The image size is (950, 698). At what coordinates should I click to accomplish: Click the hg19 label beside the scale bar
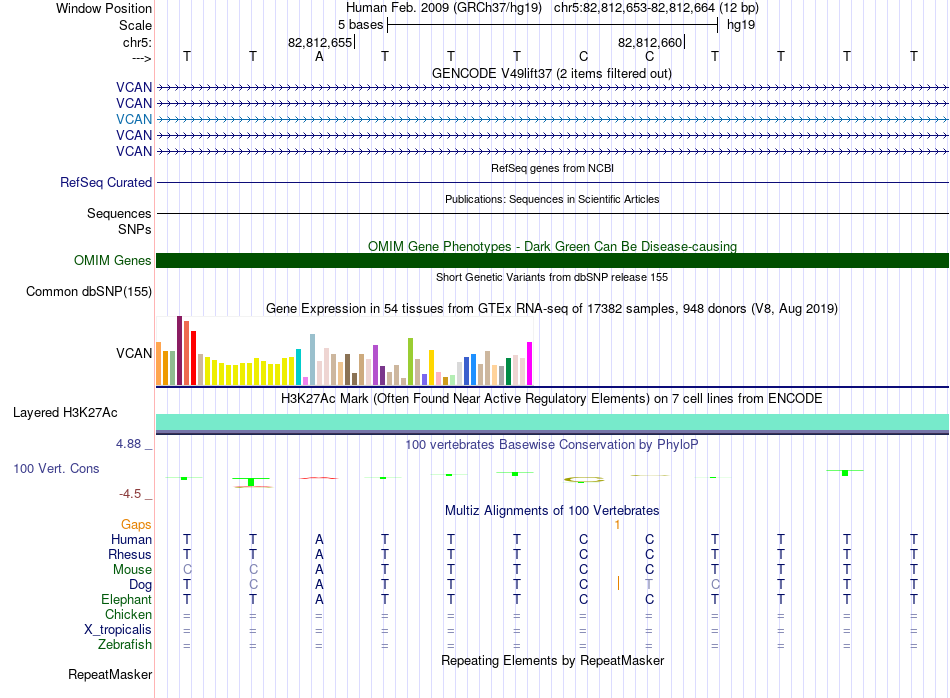(741, 25)
